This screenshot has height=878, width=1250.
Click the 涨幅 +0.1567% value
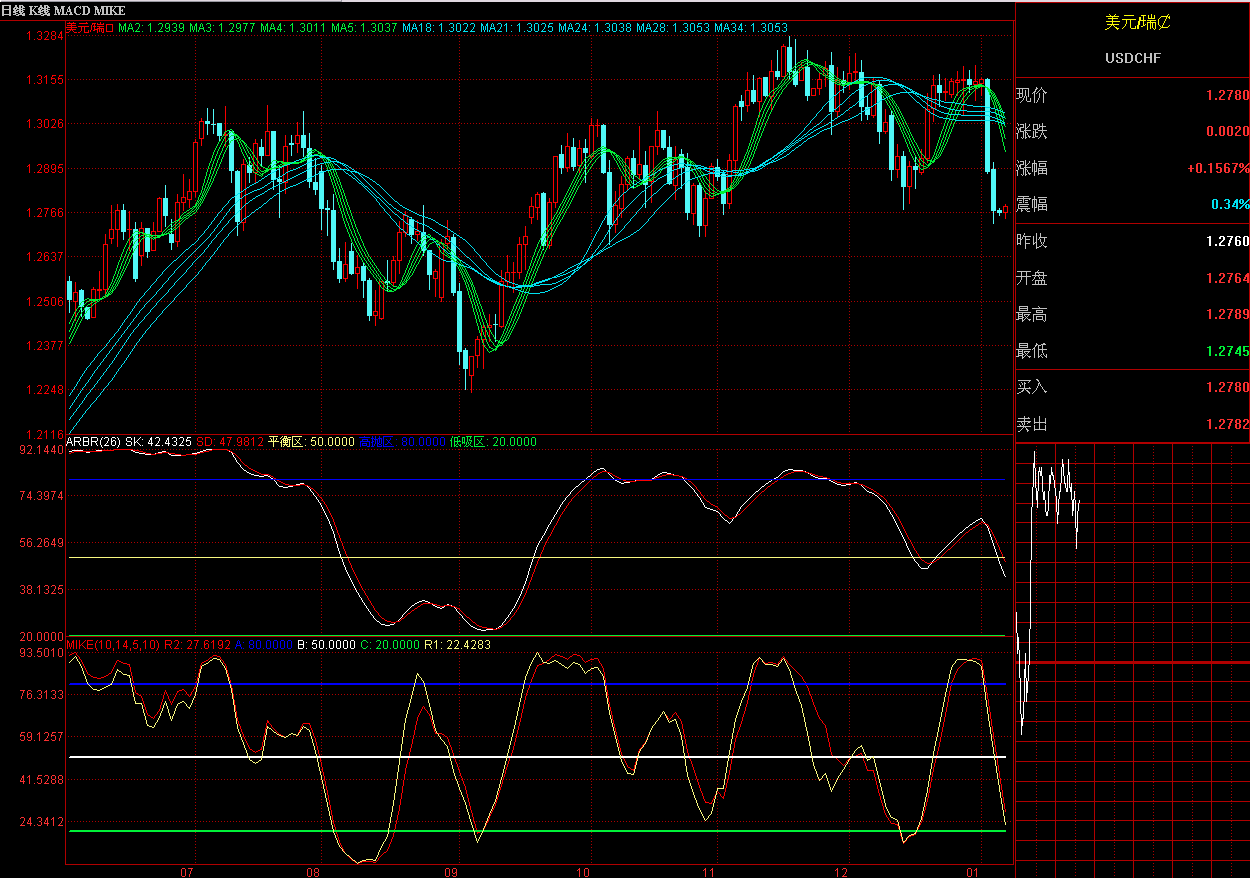[1218, 168]
